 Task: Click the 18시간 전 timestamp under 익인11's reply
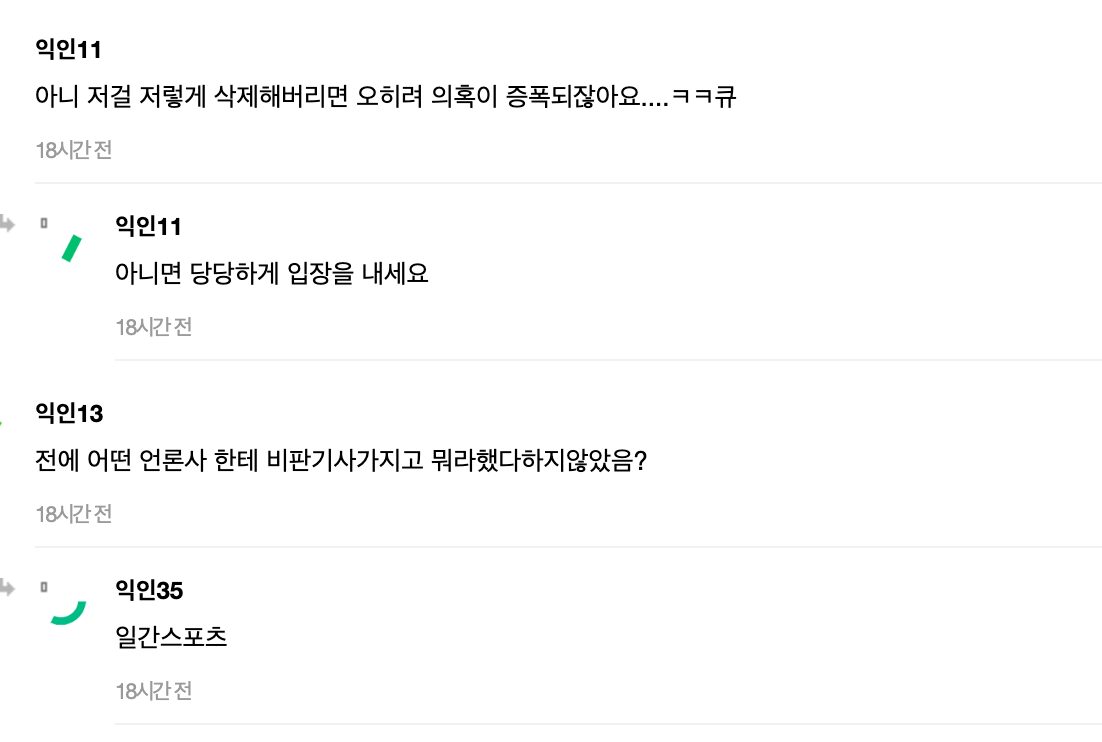154,326
